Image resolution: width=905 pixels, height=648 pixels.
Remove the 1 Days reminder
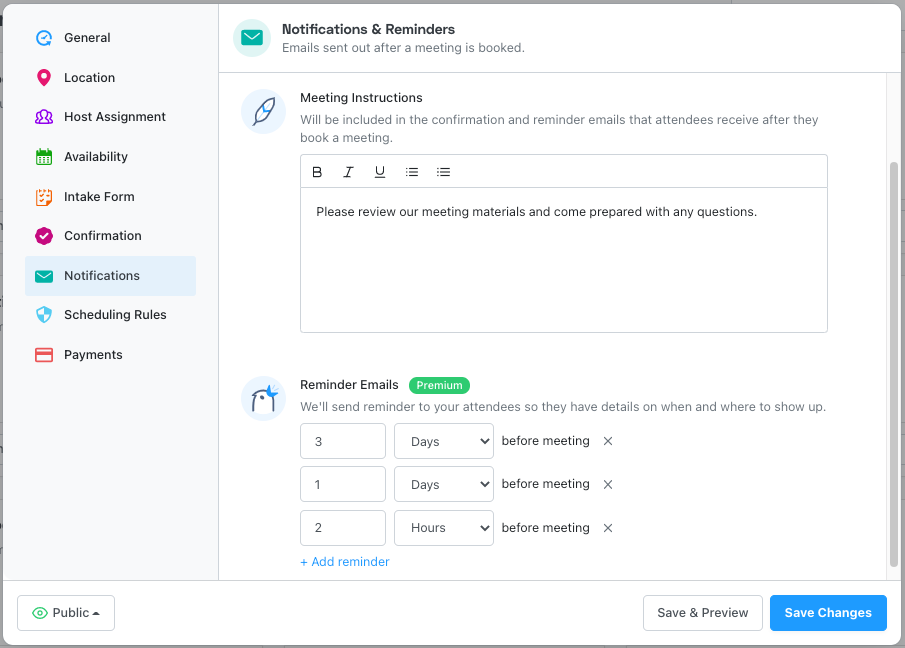click(x=608, y=485)
